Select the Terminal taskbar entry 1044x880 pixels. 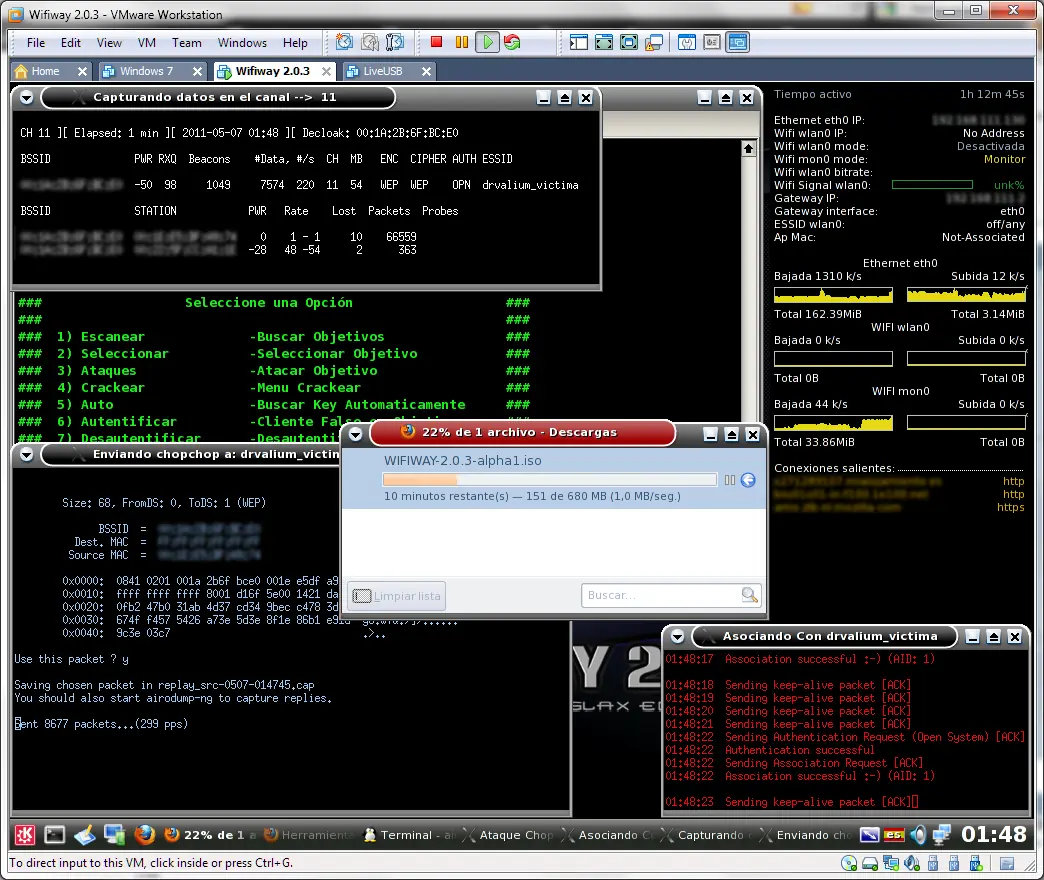coord(409,835)
